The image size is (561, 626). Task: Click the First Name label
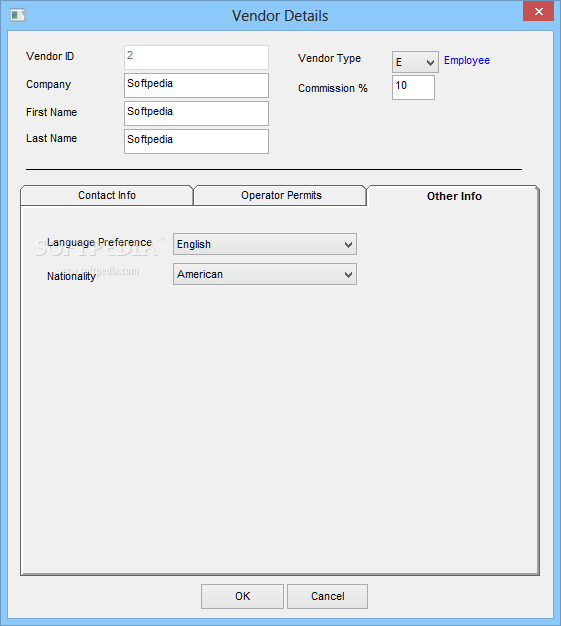51,112
